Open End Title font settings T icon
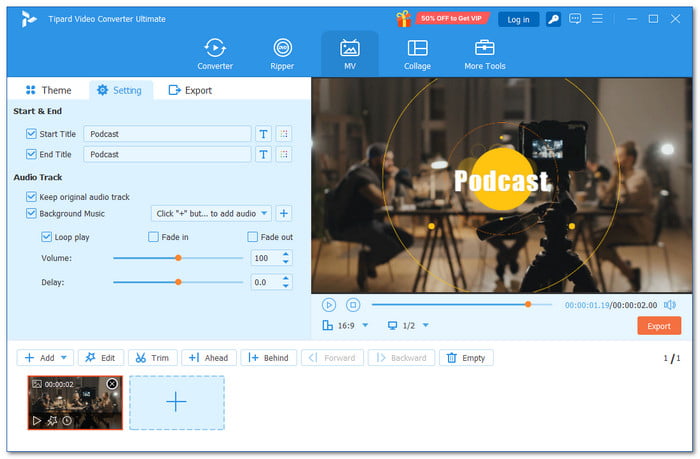700x459 pixels. pos(263,154)
